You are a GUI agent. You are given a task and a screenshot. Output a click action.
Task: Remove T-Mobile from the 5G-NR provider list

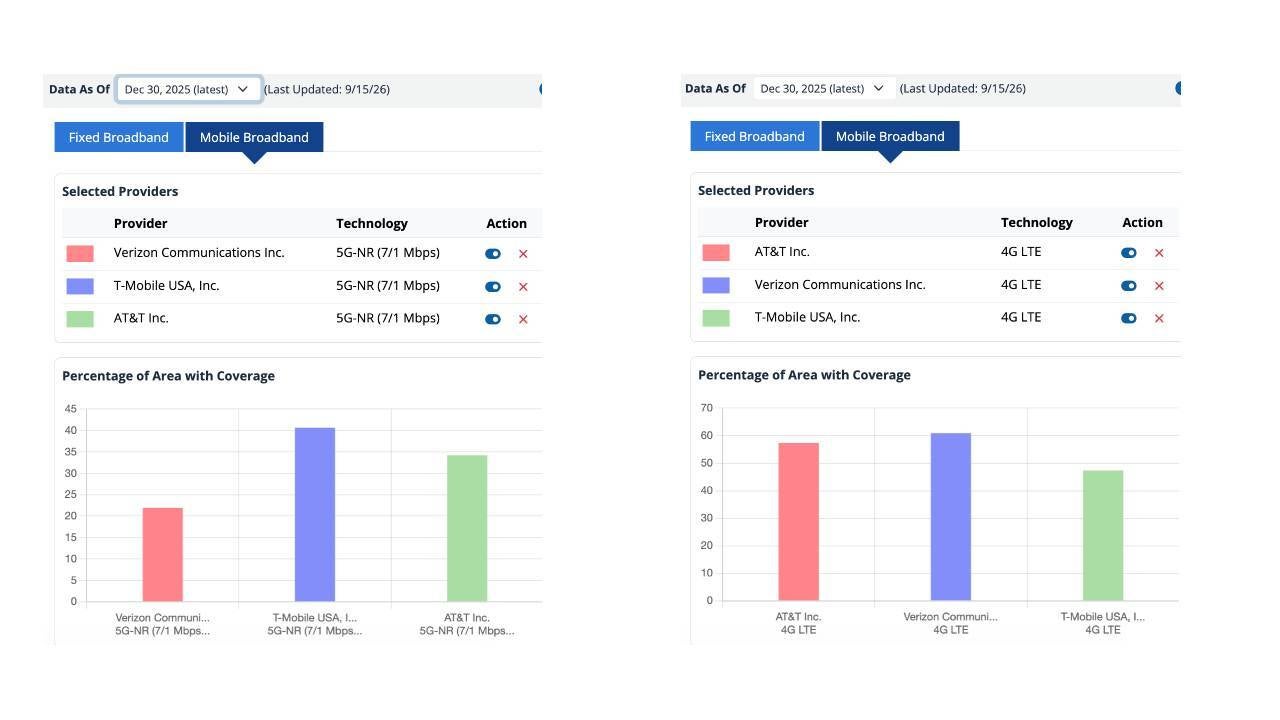(x=523, y=287)
